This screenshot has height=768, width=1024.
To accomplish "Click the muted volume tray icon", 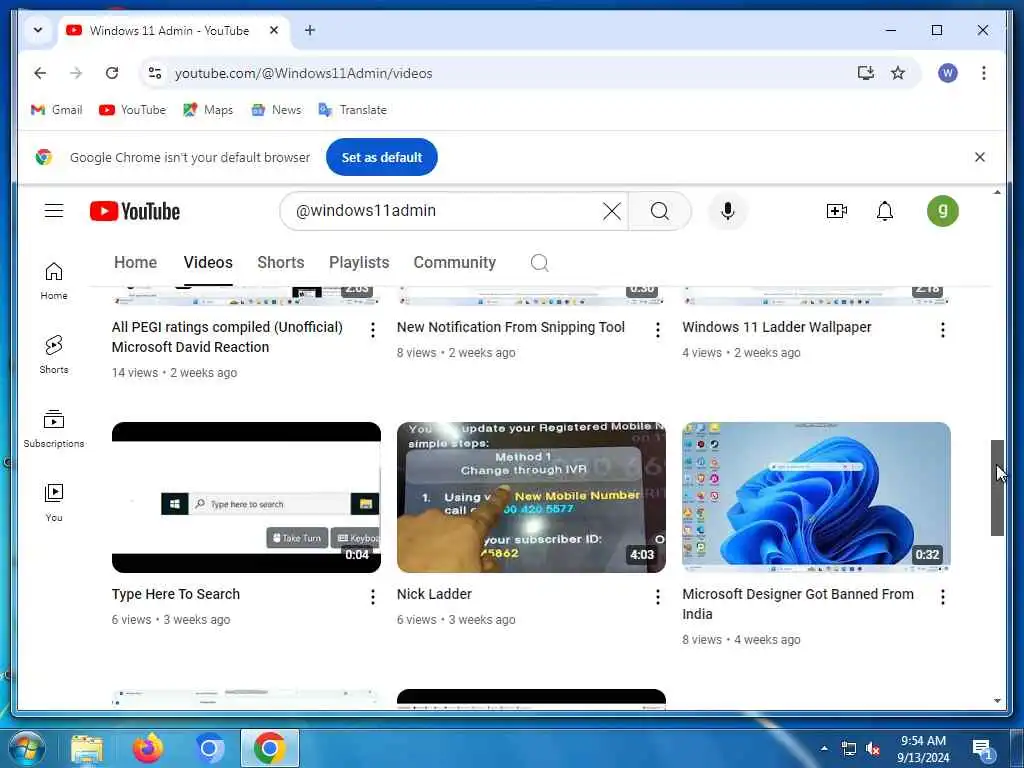I will click(x=872, y=748).
